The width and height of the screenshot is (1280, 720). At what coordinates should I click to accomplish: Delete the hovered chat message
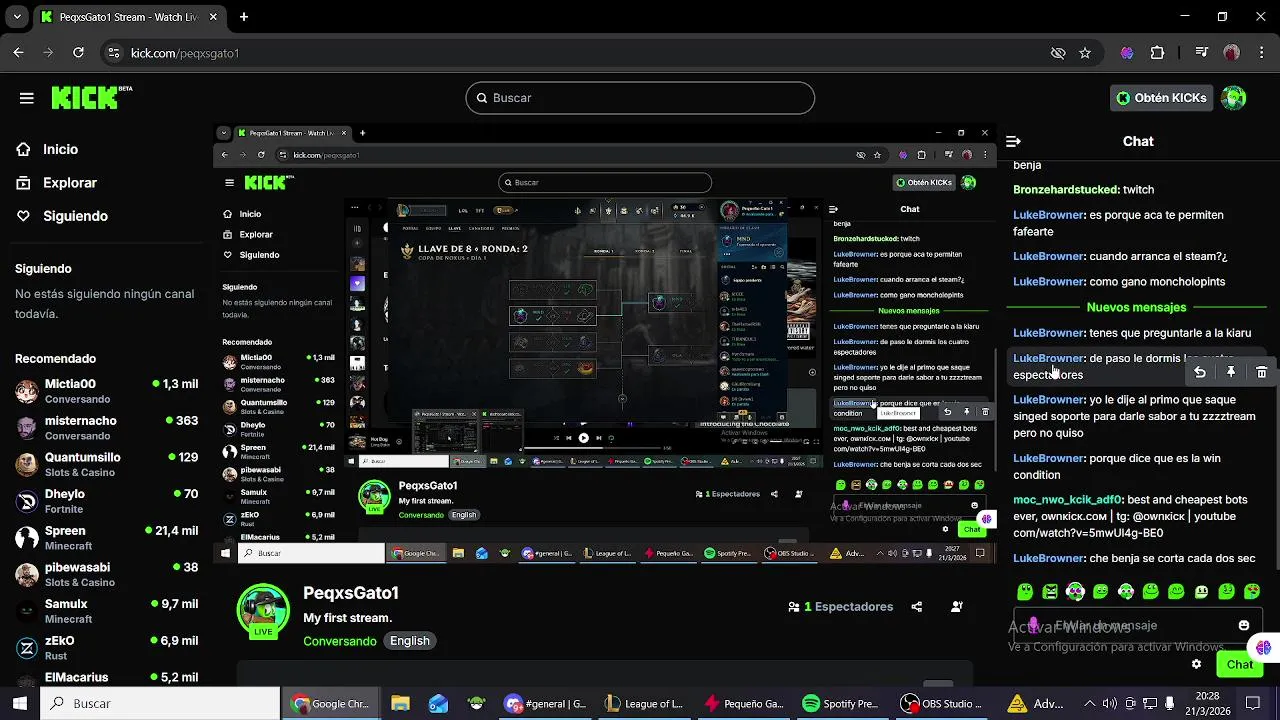pyautogui.click(x=1262, y=372)
